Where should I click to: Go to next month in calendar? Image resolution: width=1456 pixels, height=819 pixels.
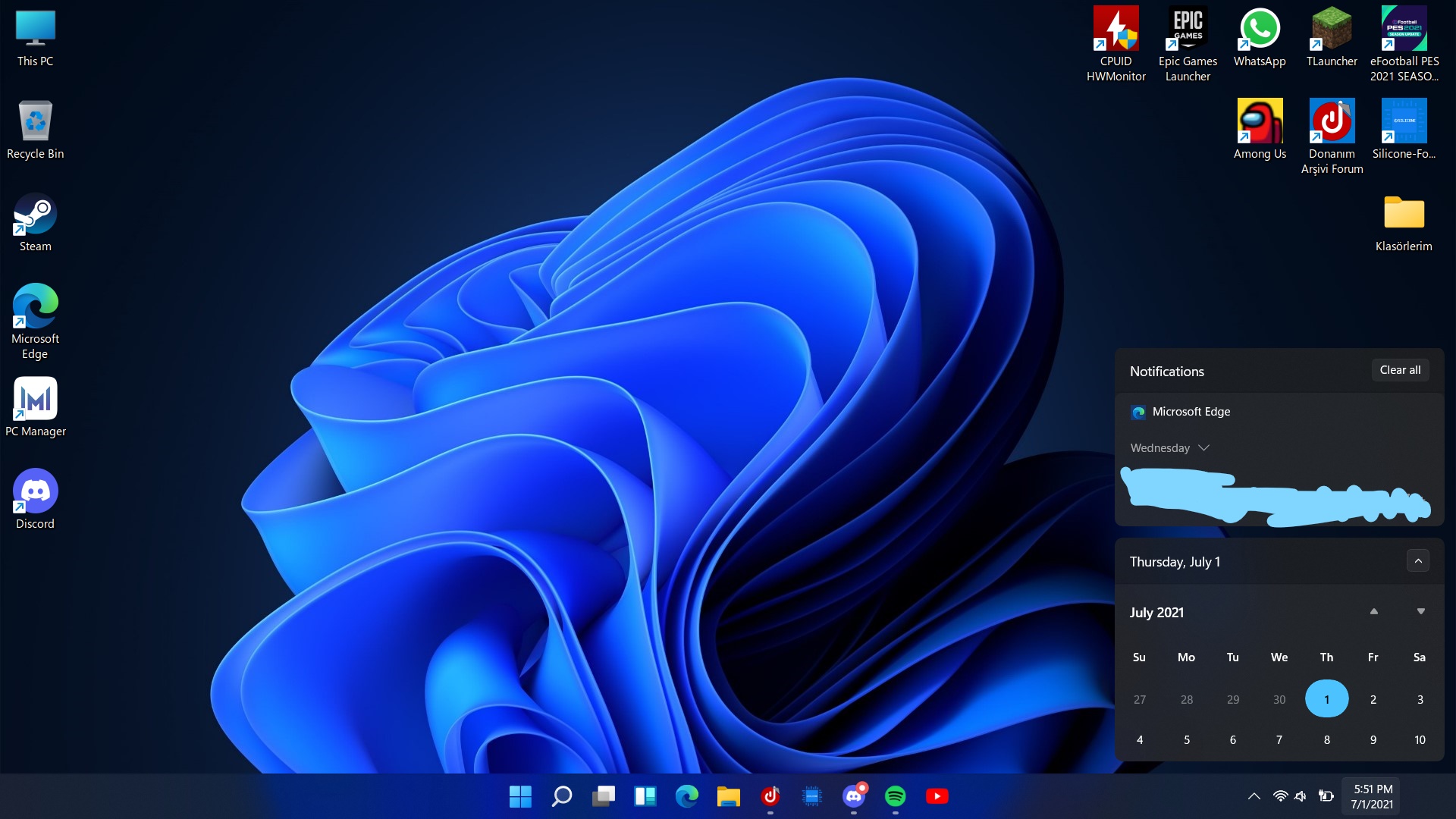coord(1421,612)
